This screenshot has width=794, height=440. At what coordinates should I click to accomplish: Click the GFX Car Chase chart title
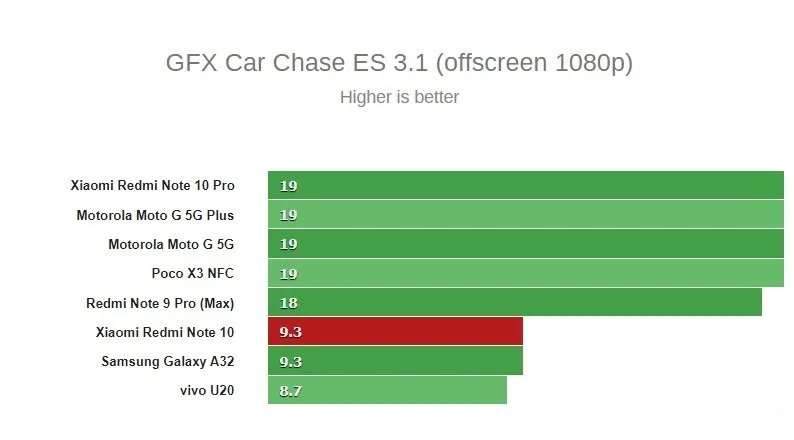(x=399, y=63)
